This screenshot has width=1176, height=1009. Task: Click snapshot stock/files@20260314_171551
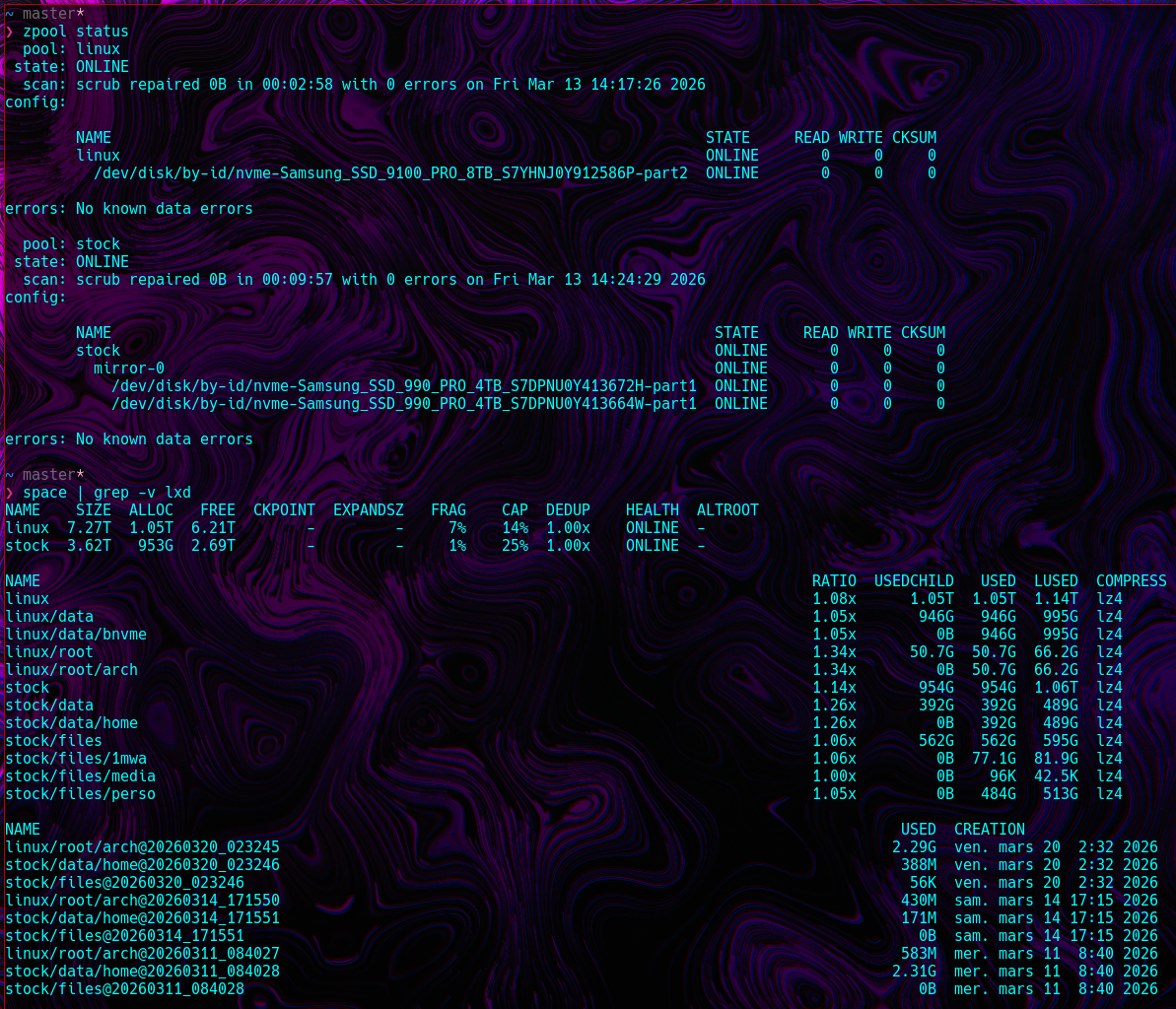click(124, 935)
